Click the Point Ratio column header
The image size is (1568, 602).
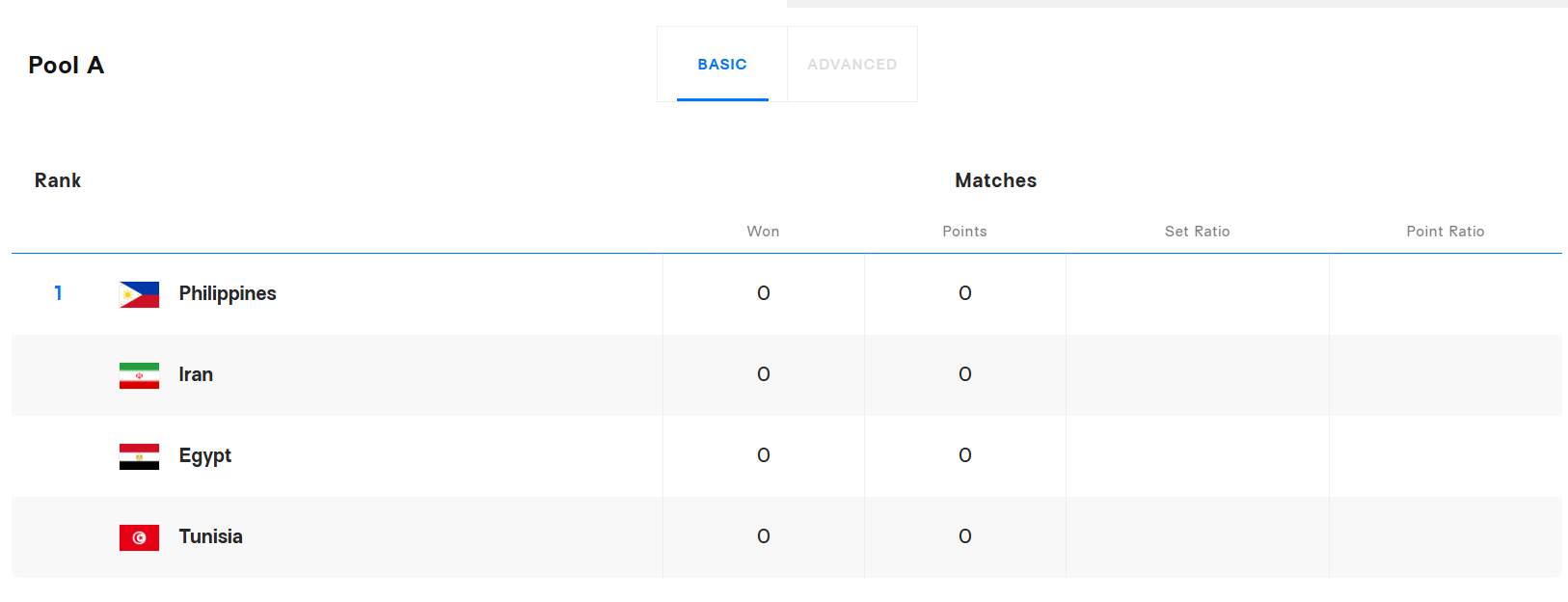(x=1445, y=232)
